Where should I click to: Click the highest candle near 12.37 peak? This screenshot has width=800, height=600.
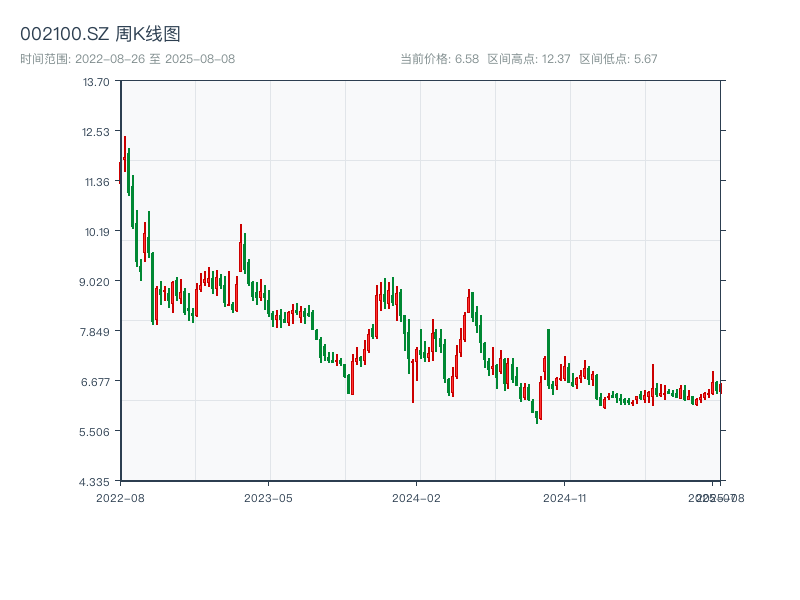(124, 154)
